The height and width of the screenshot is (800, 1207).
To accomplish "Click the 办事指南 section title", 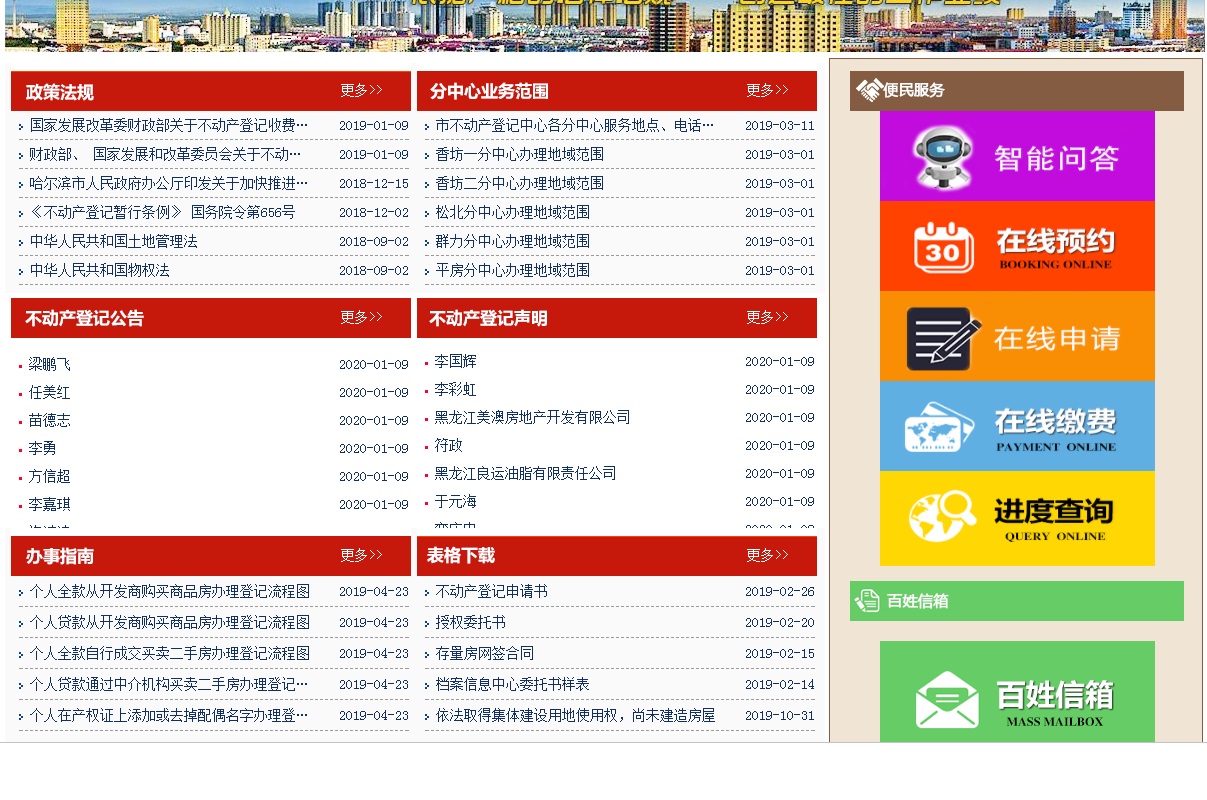I will tap(60, 556).
